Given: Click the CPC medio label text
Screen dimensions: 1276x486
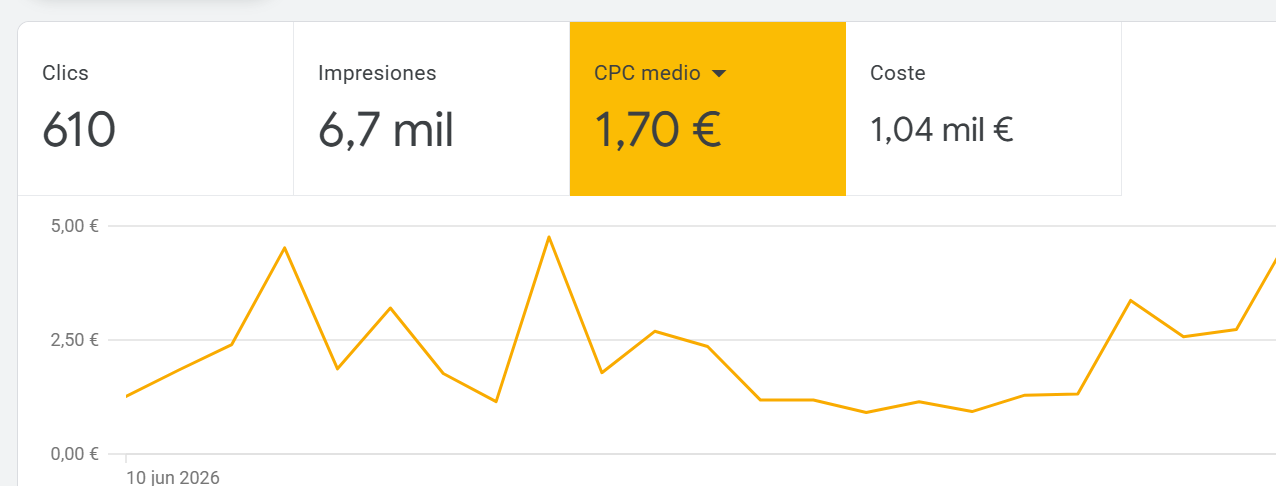Looking at the screenshot, I should click(x=647, y=73).
